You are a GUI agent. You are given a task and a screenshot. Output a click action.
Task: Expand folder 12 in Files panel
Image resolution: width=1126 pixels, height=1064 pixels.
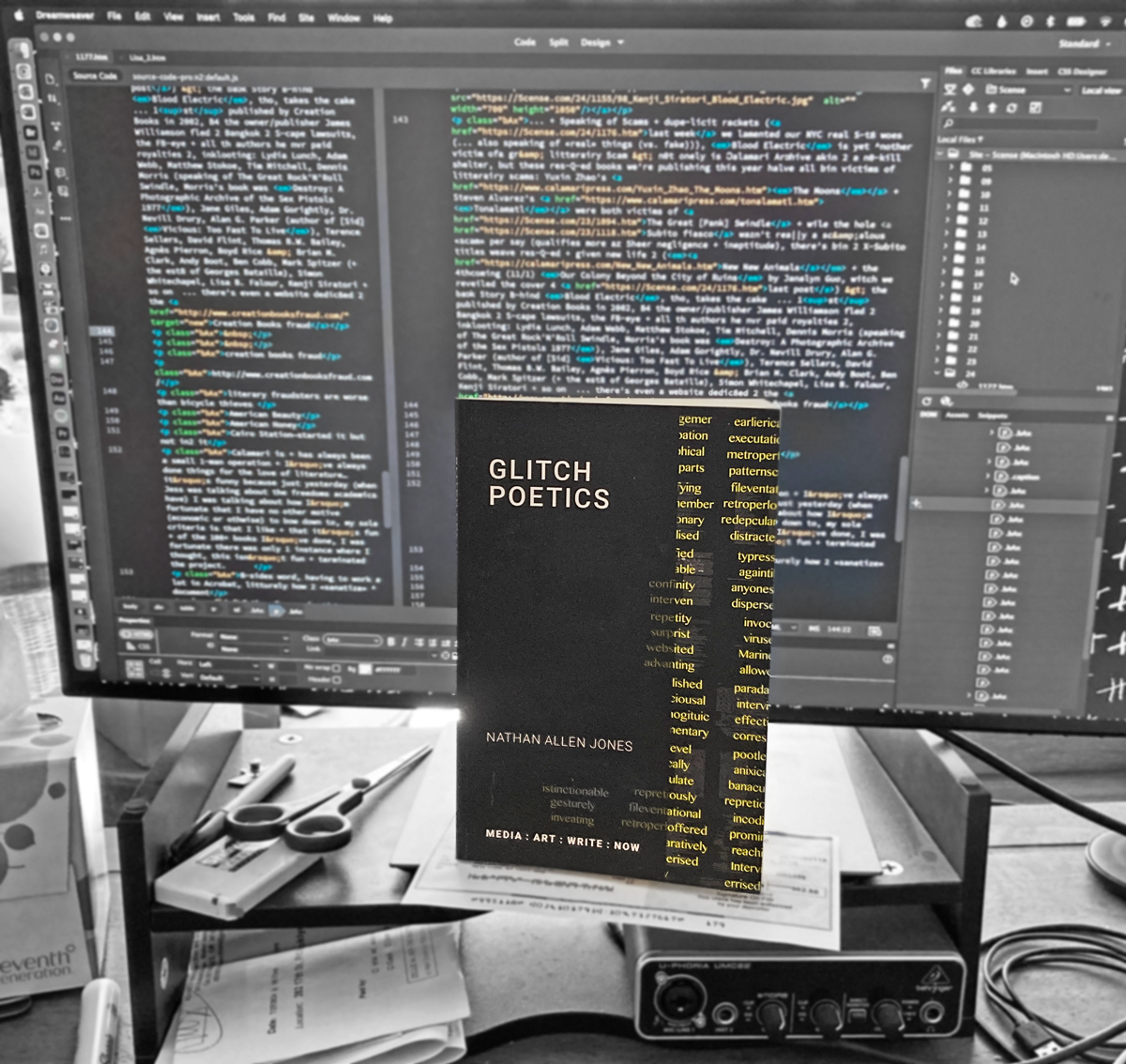948,220
